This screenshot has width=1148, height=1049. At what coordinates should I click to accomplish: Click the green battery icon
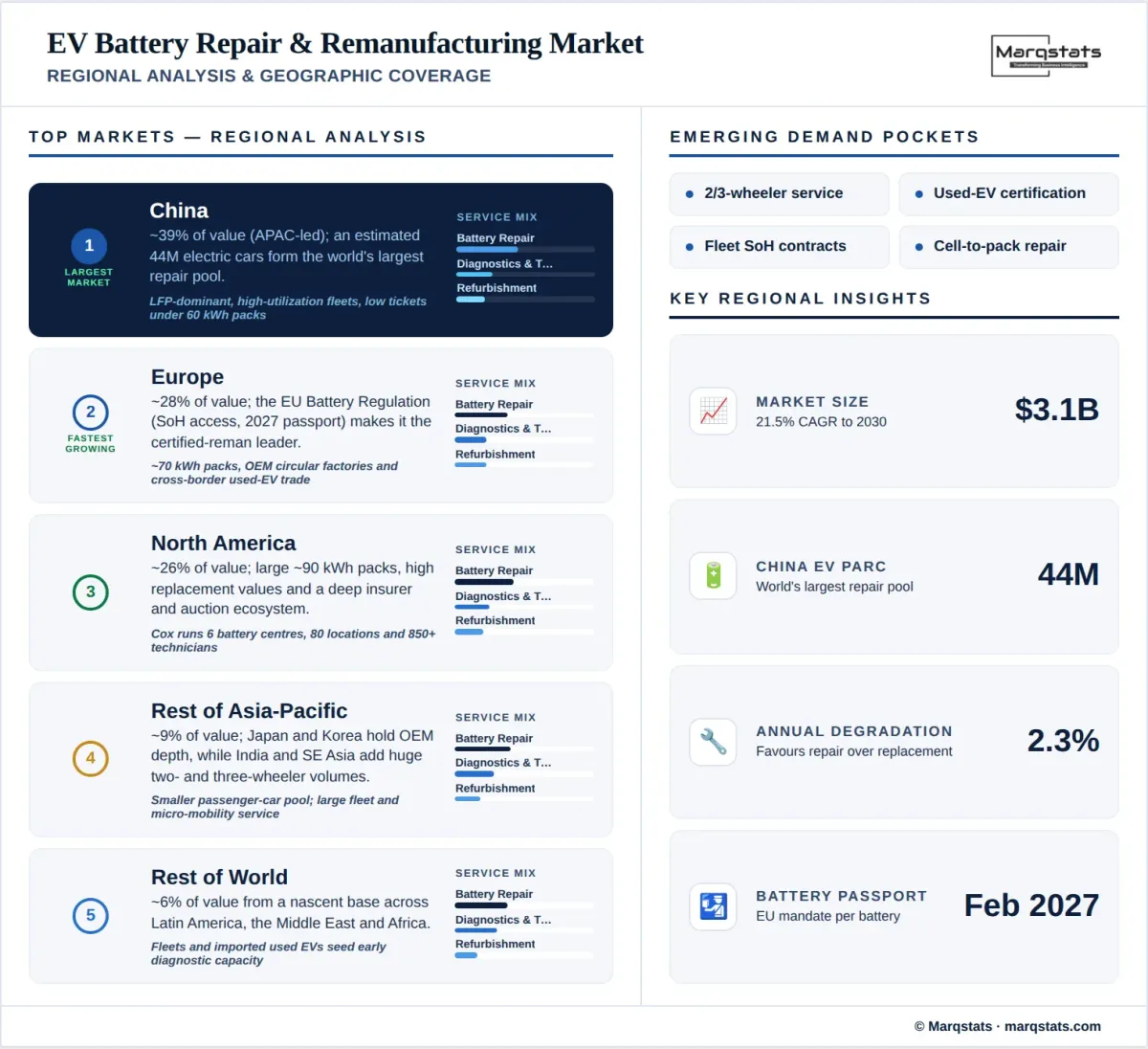point(714,576)
